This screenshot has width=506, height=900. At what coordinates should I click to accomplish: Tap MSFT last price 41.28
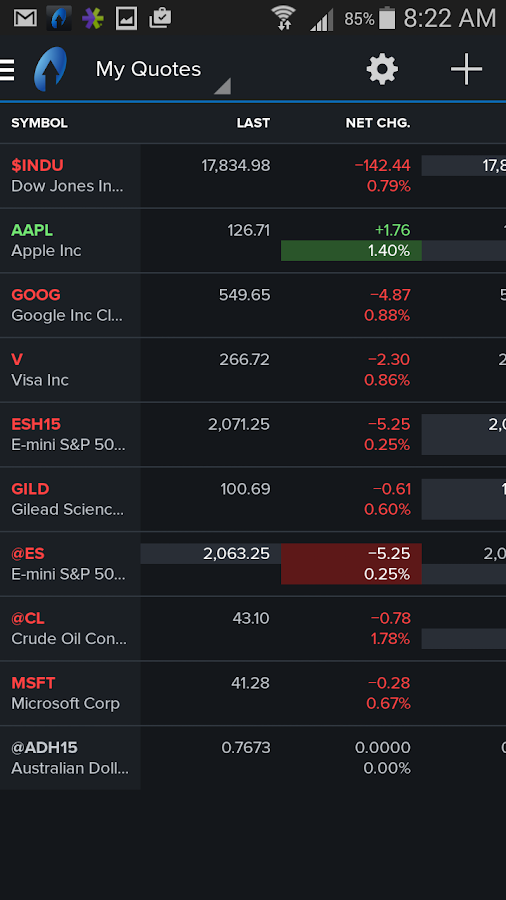click(x=251, y=683)
